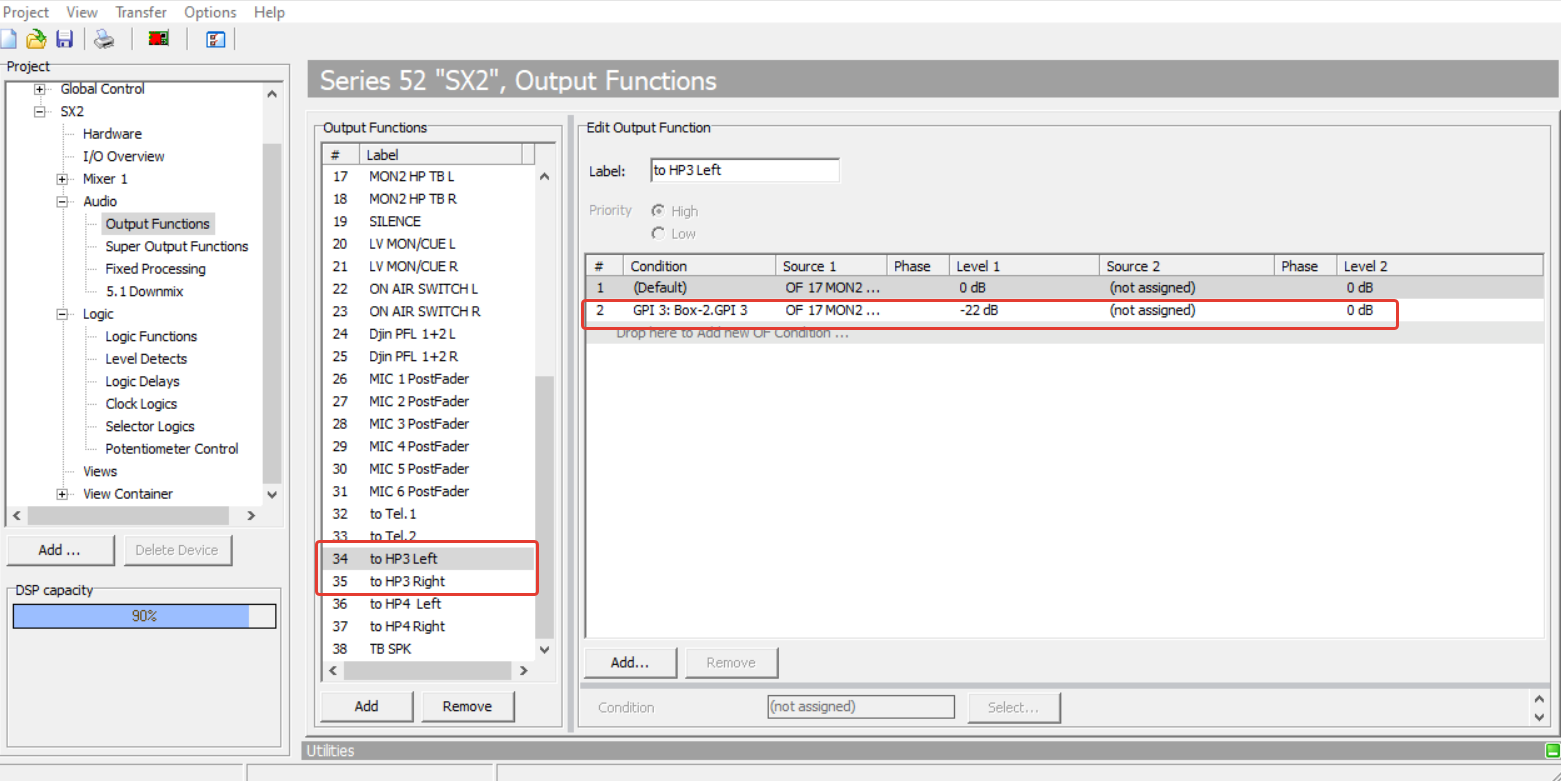
Task: Create a new project with the blank page icon
Action: (8, 39)
